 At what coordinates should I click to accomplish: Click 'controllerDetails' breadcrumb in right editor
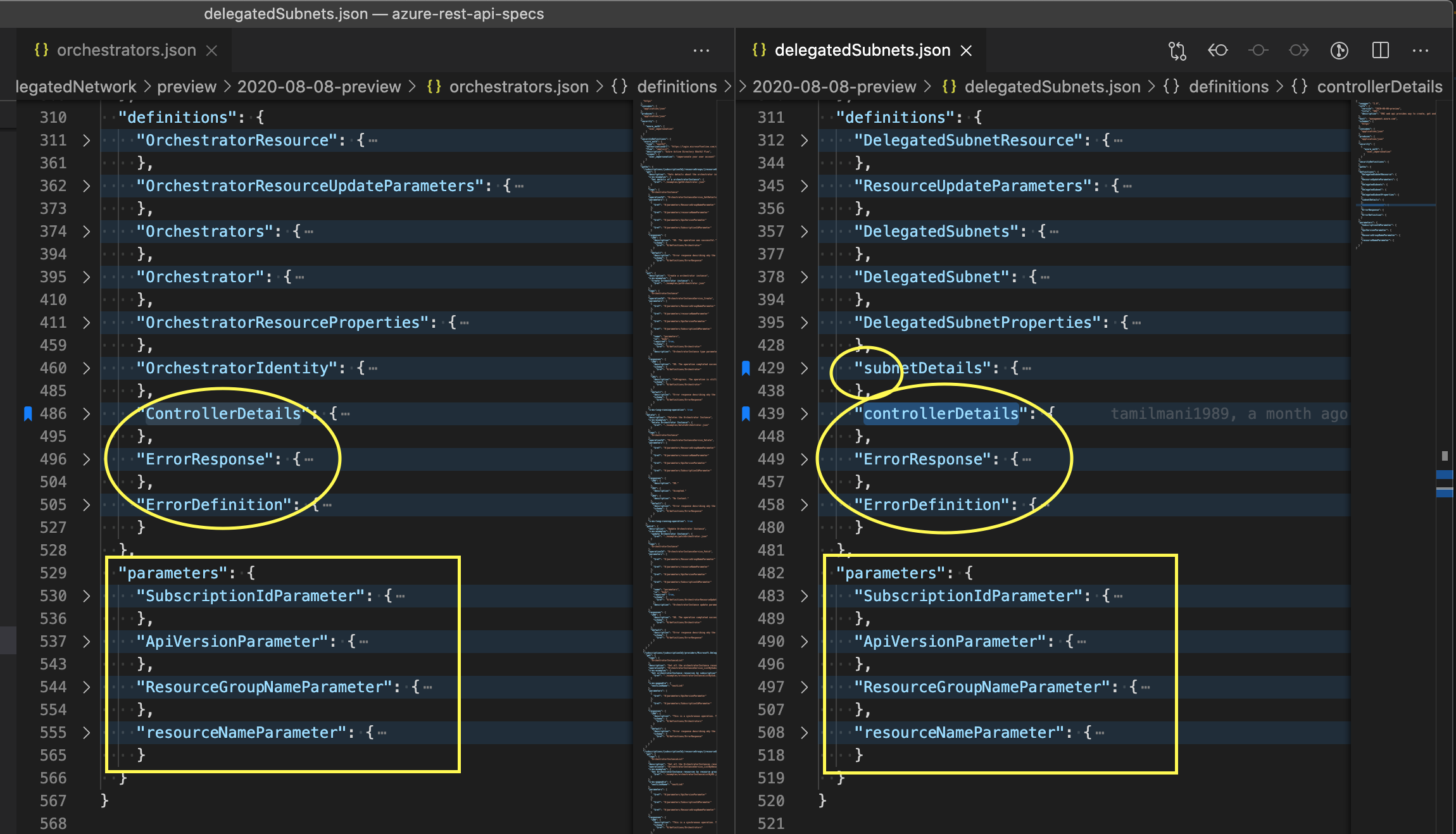pos(1379,87)
